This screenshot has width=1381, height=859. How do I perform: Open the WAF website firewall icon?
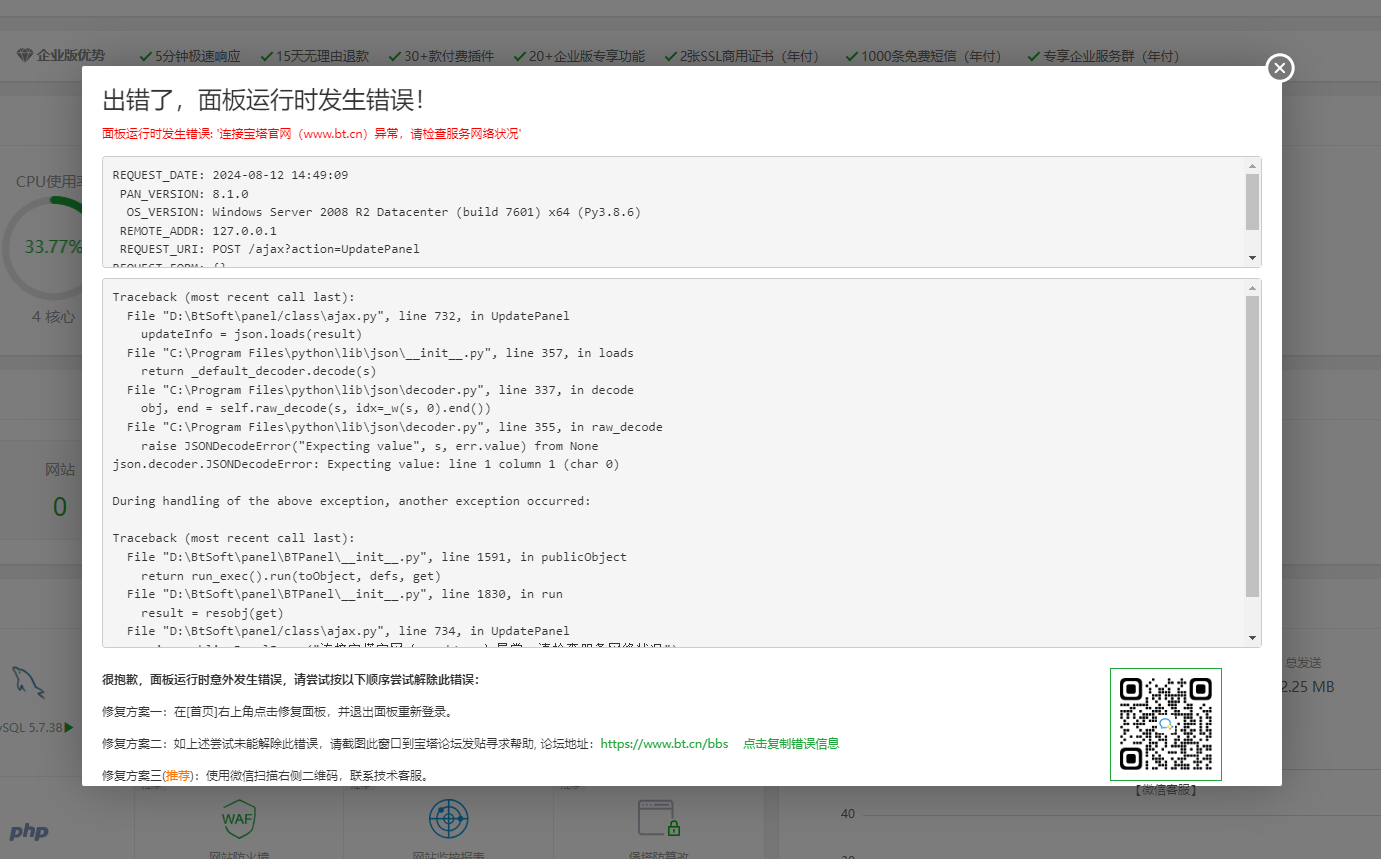click(x=238, y=819)
